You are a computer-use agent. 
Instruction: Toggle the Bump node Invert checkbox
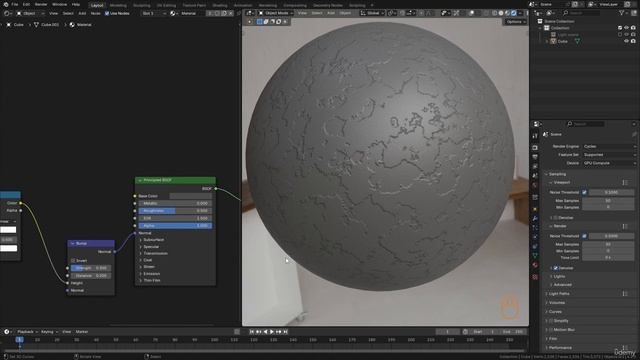[x=73, y=260]
